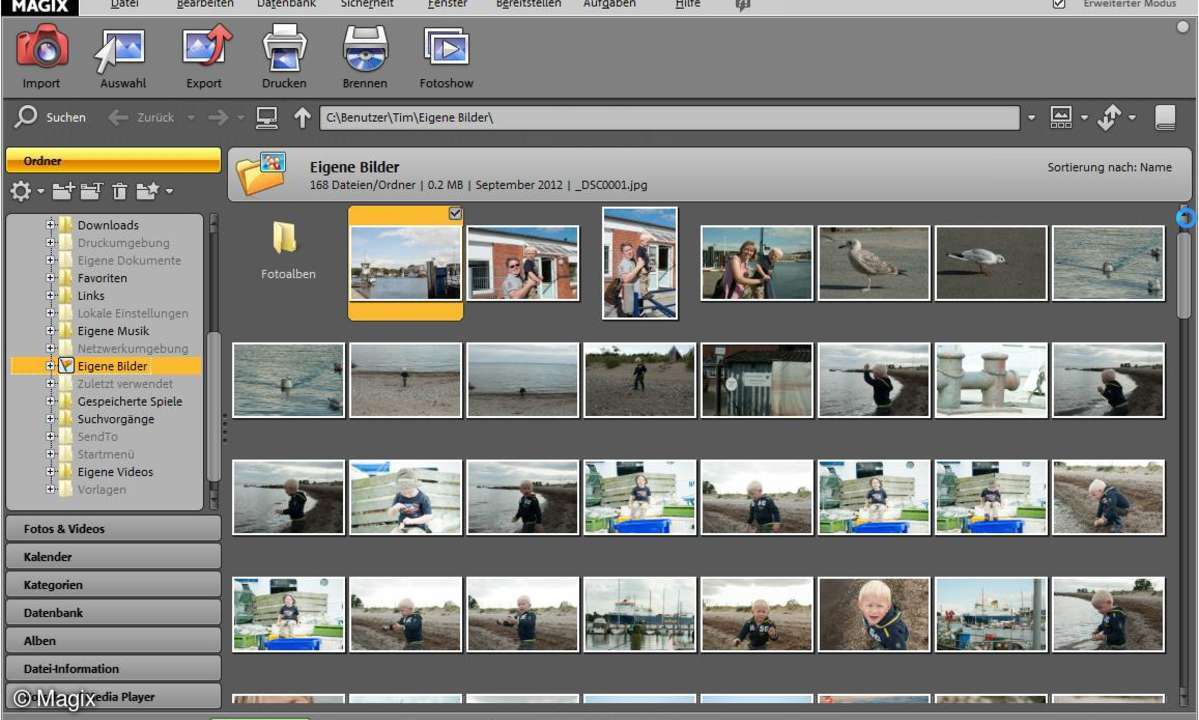
Task: Click the rename folder icon
Action: pos(91,190)
